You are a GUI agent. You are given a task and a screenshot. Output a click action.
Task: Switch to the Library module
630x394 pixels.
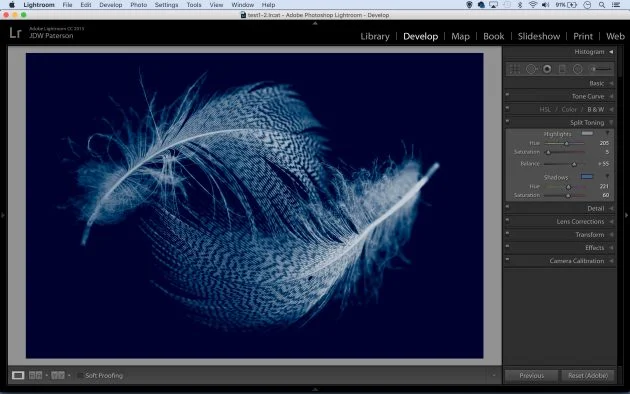(375, 36)
